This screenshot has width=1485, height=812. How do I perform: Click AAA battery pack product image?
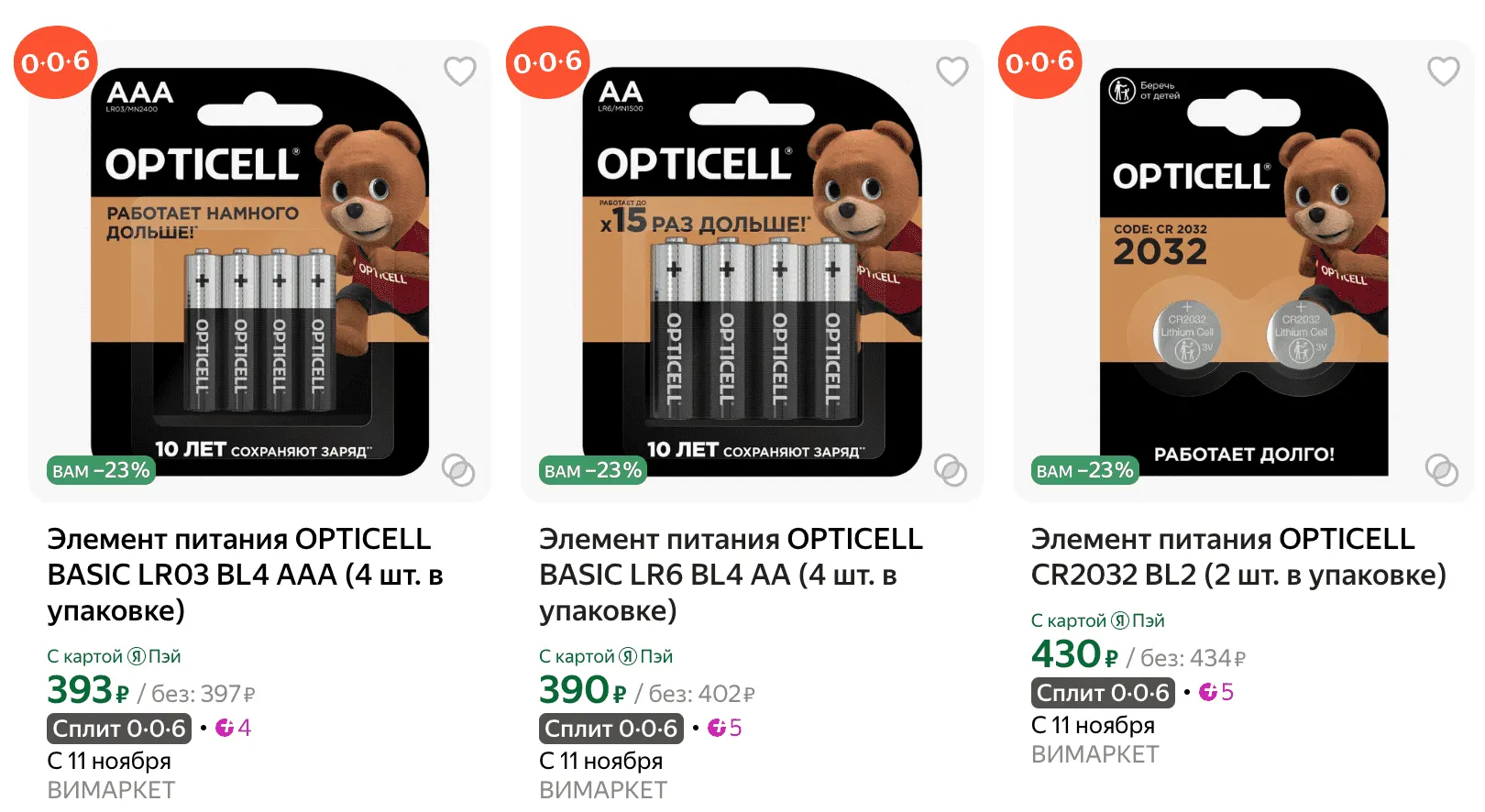click(259, 272)
